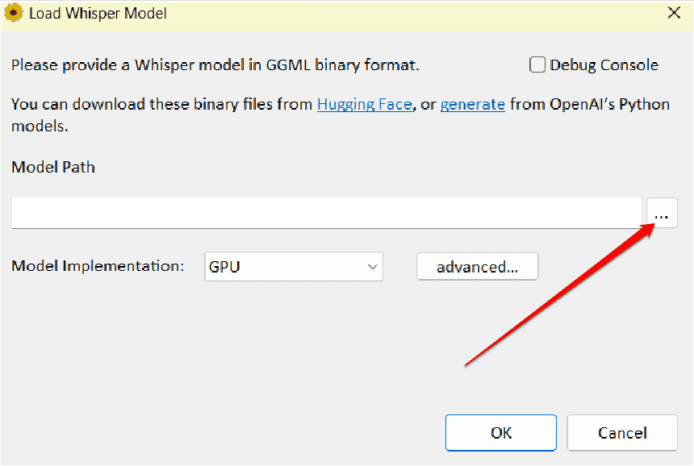Viewport: 694px width, 466px height.
Task: Click the Load Whisper Model title text
Action: tap(98, 14)
